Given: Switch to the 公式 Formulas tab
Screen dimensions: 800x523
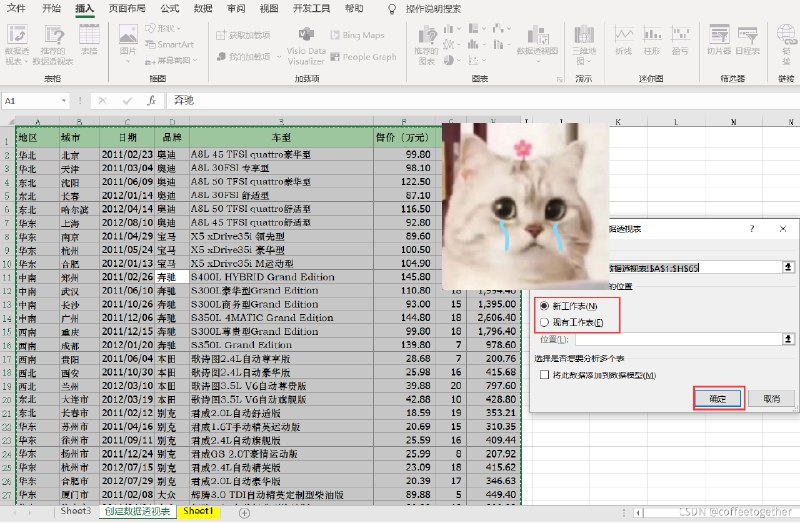Looking at the screenshot, I should pos(169,9).
